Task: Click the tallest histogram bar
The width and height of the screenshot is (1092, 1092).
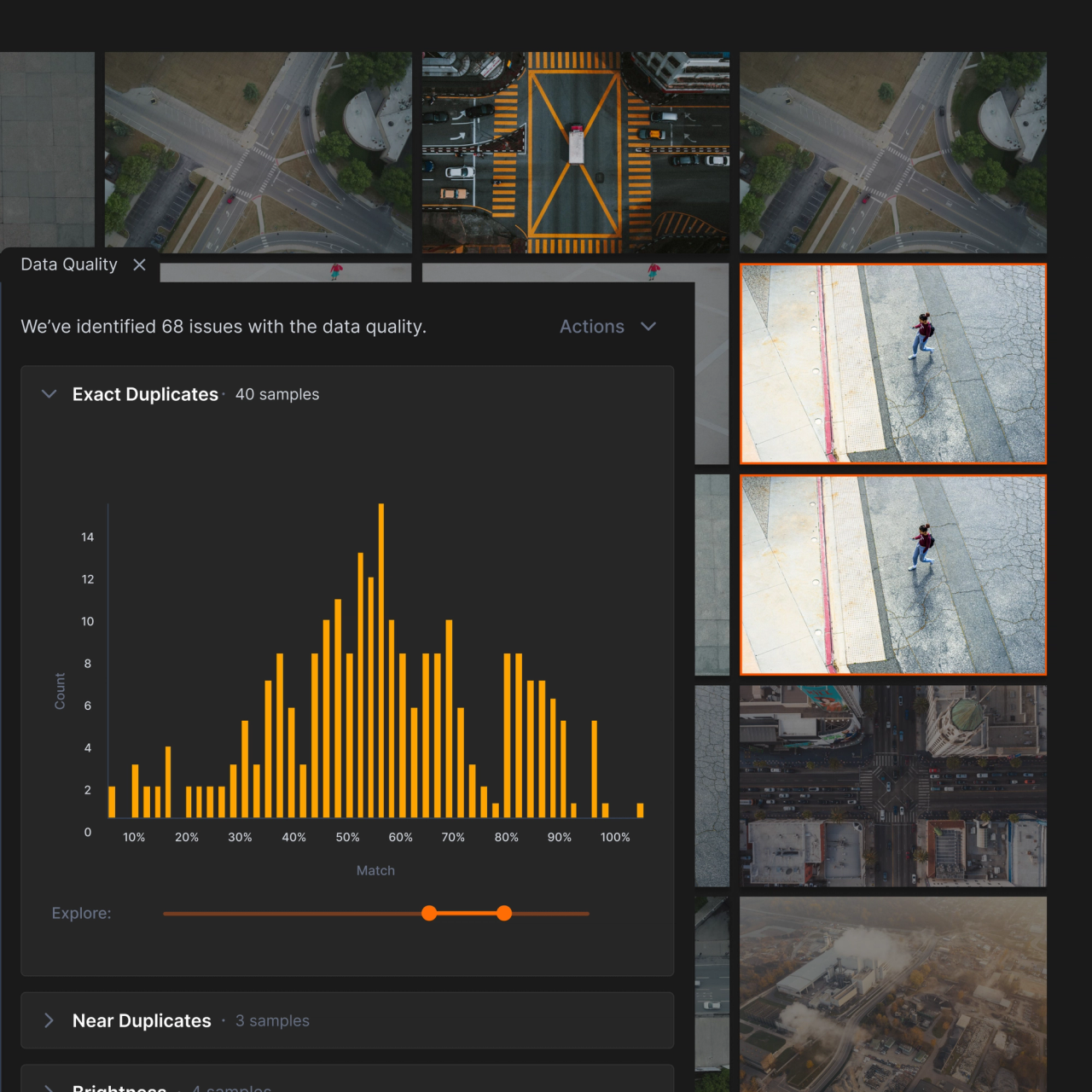Action: coord(380,660)
